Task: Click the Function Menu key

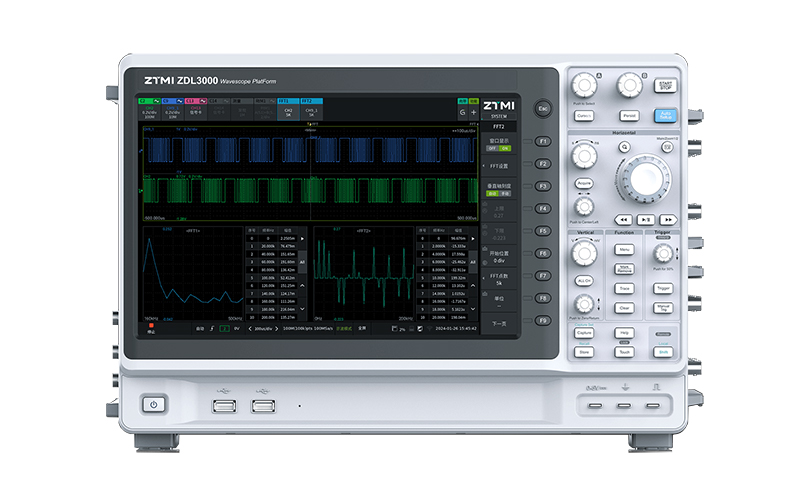Action: (624, 250)
